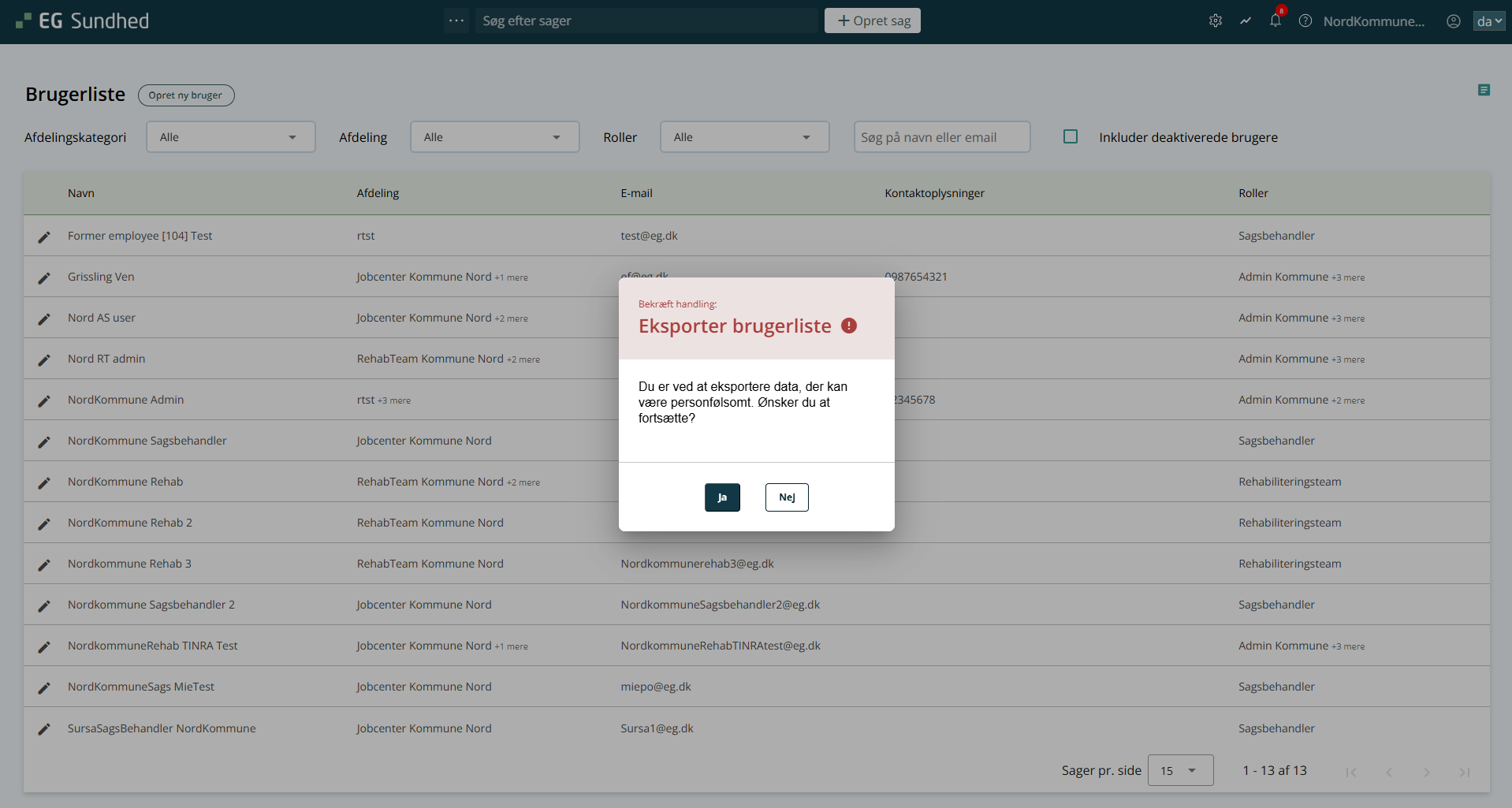This screenshot has height=808, width=1512.
Task: Open the settings gear in top bar
Action: coord(1216,21)
